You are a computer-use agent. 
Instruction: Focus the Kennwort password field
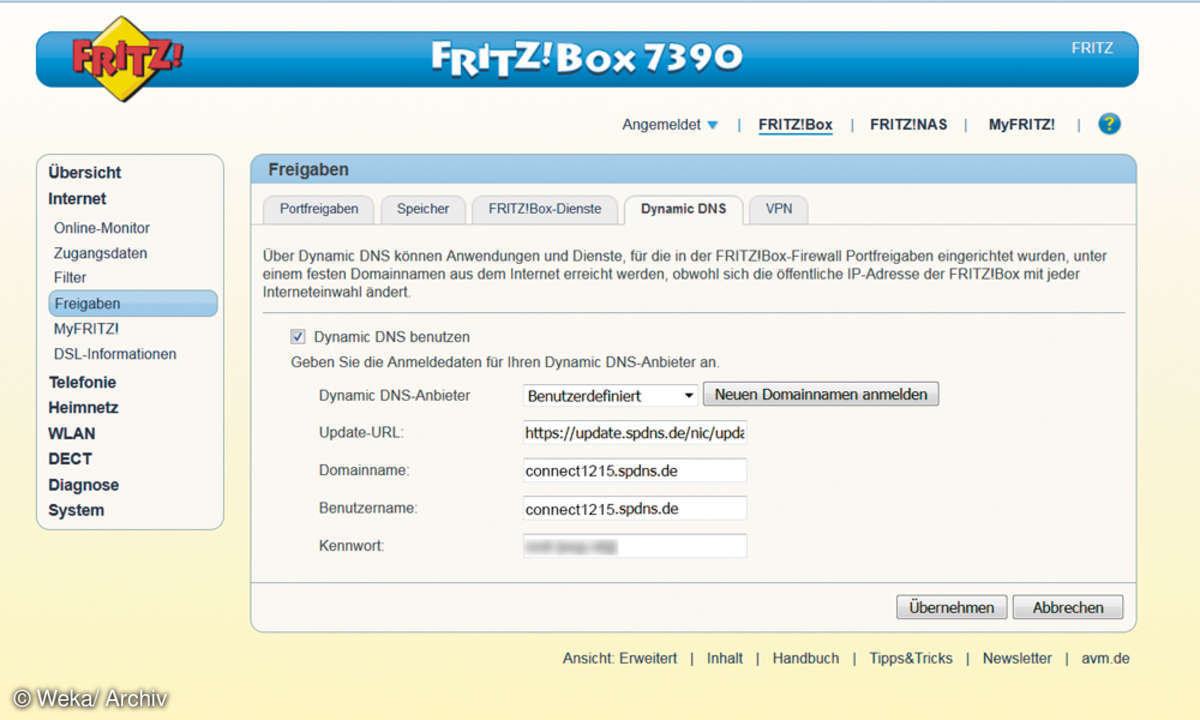tap(635, 546)
